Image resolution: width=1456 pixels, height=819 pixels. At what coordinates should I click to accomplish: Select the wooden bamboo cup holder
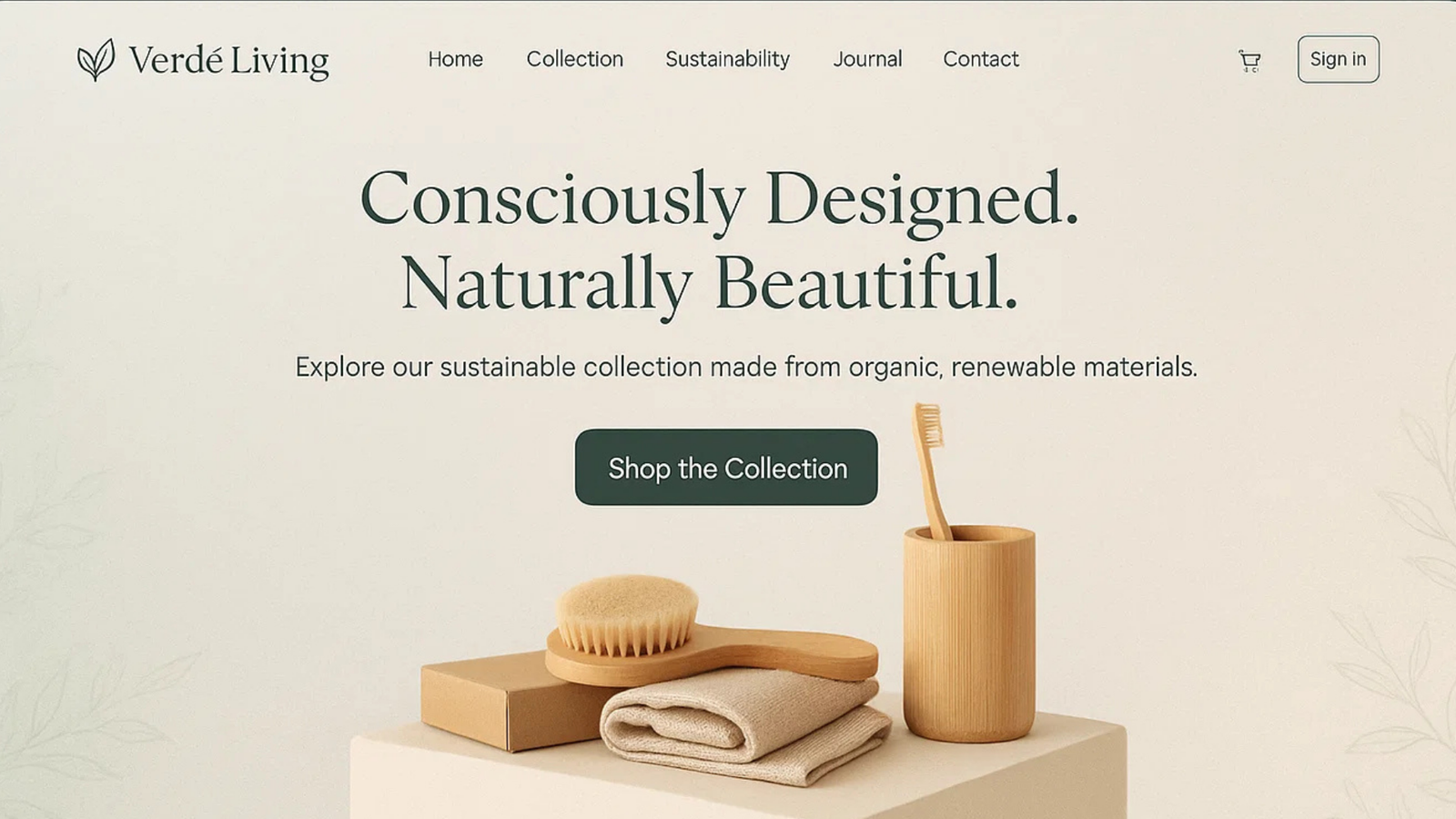point(969,634)
